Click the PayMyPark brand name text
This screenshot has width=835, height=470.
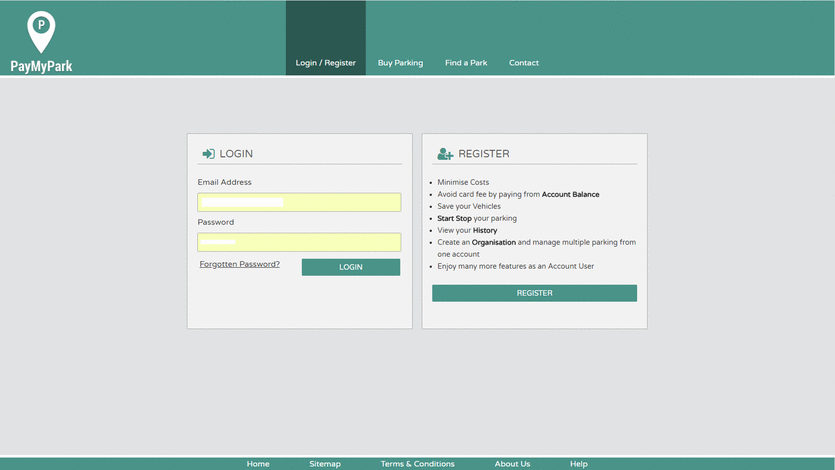[41, 67]
